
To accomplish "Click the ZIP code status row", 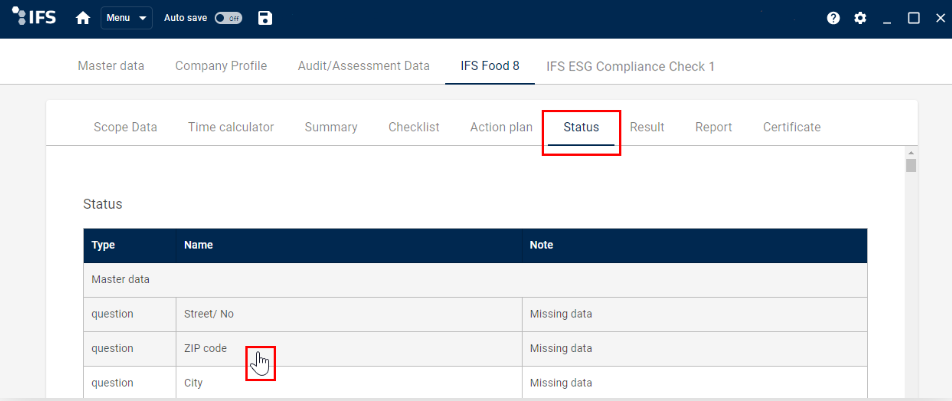I will coord(475,349).
